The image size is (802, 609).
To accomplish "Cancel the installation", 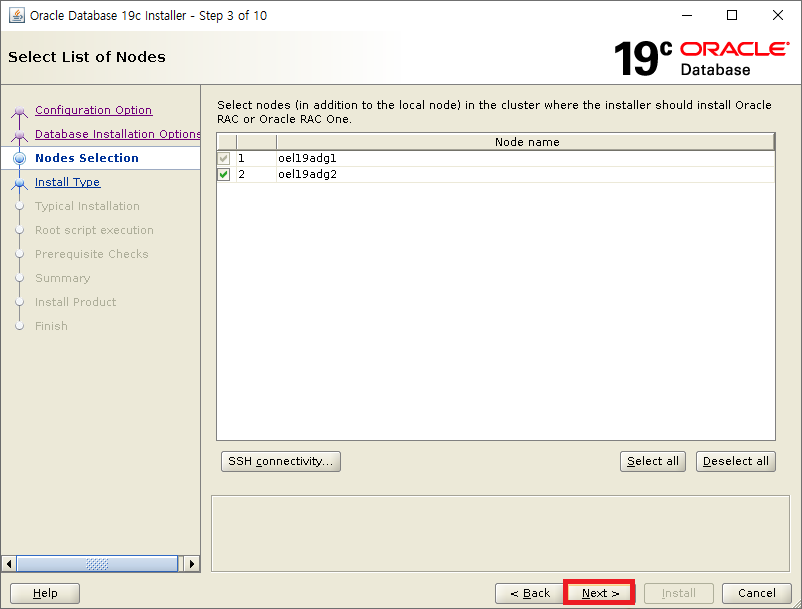I will pos(756,593).
